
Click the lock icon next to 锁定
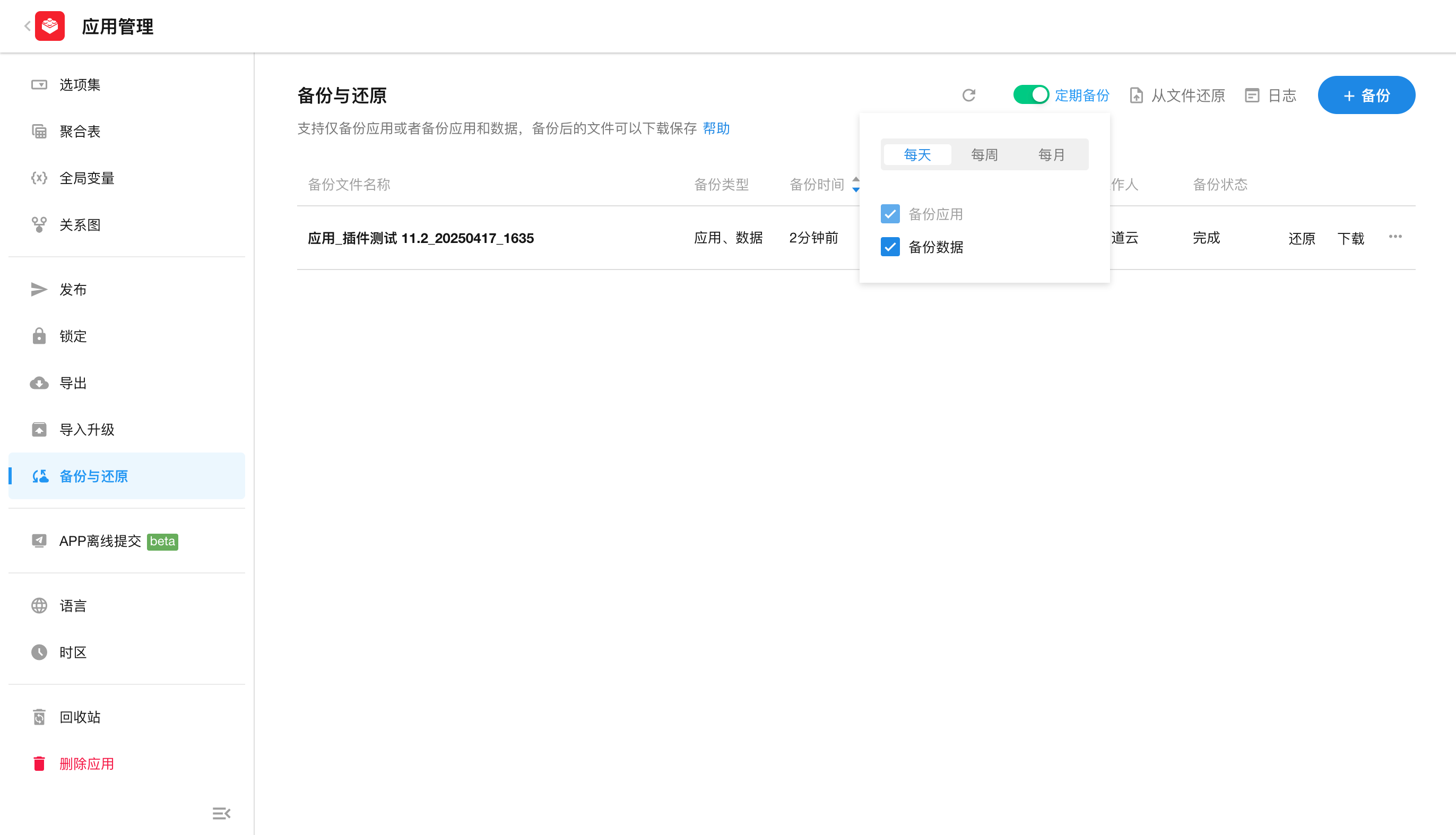click(x=39, y=336)
